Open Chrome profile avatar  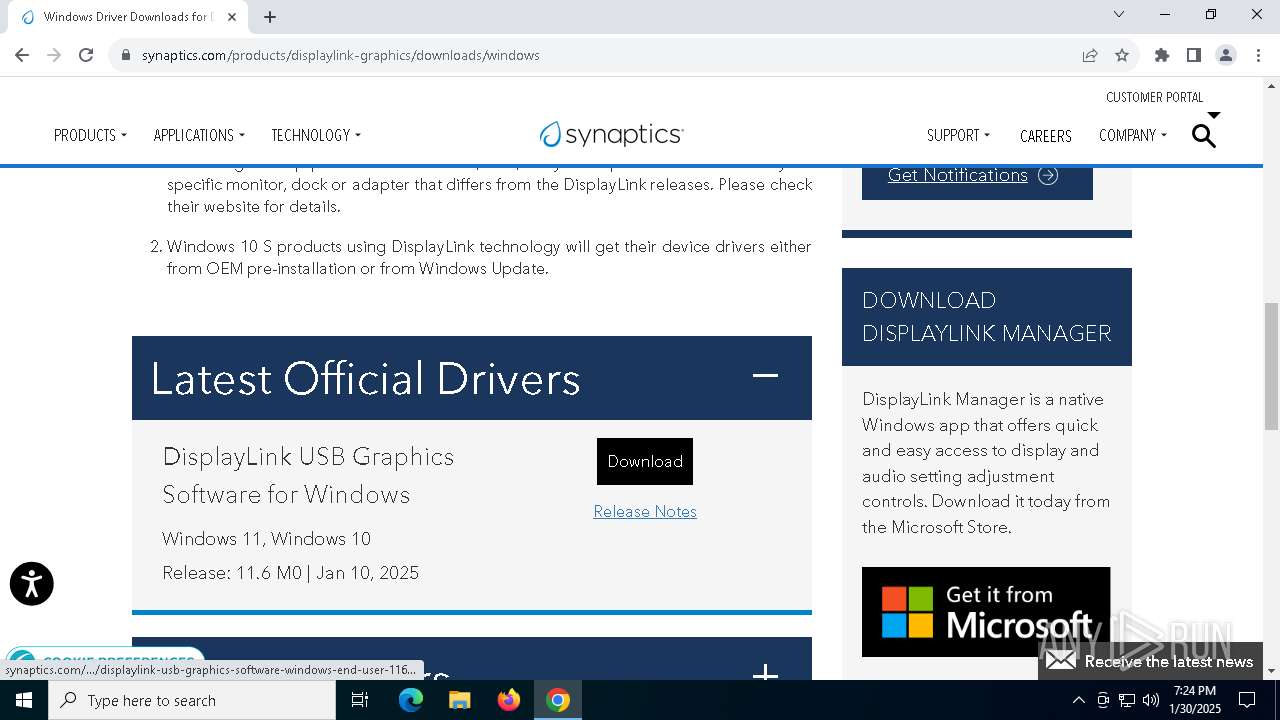coord(1226,55)
